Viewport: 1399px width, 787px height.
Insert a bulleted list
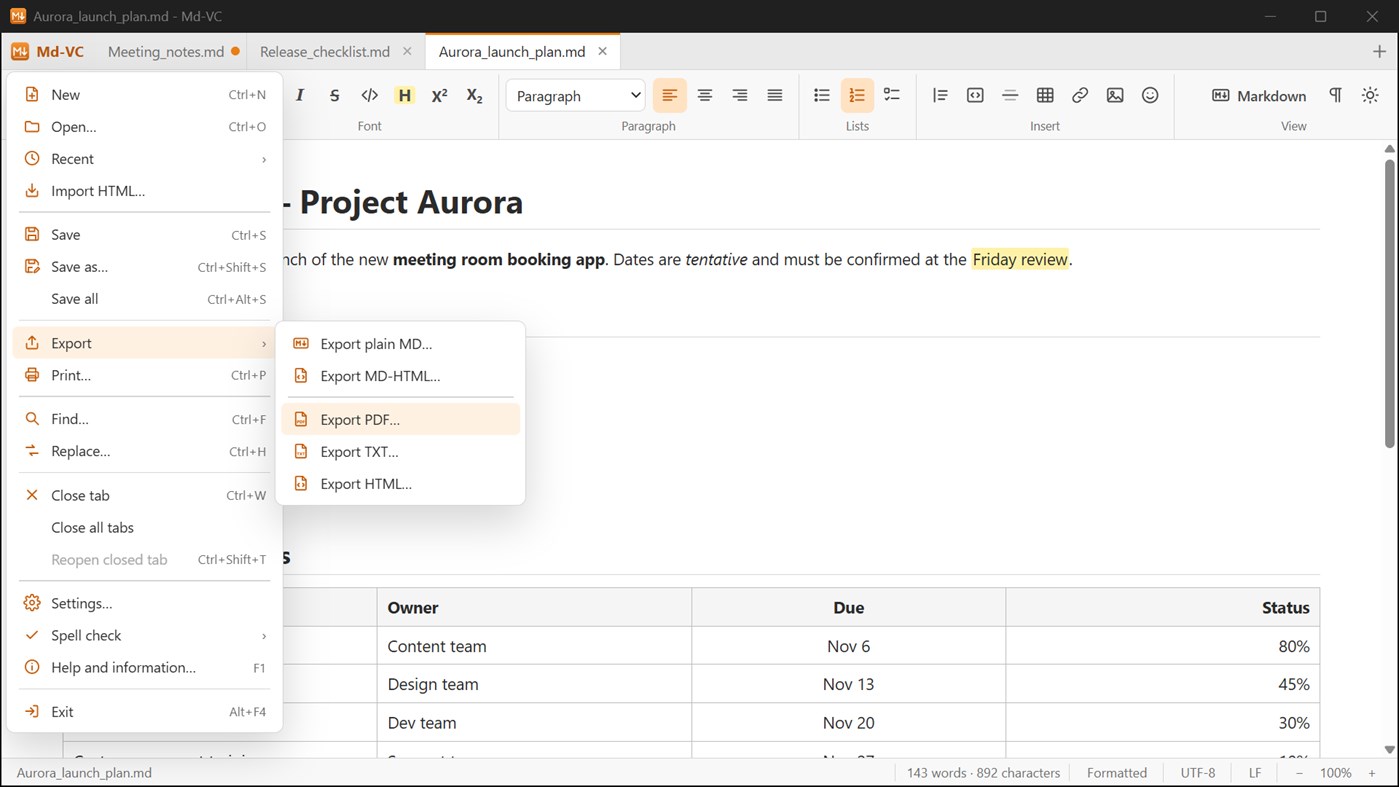point(822,96)
